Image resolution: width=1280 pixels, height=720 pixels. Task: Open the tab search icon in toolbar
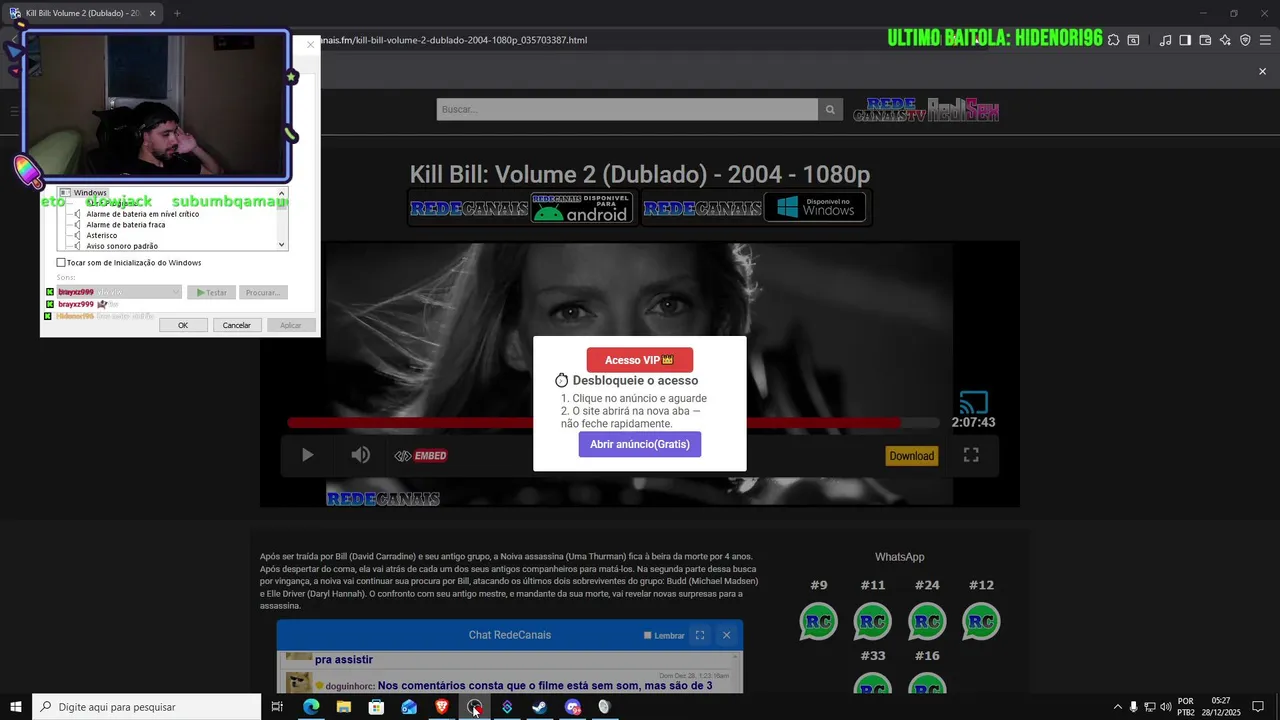[x=1133, y=40]
